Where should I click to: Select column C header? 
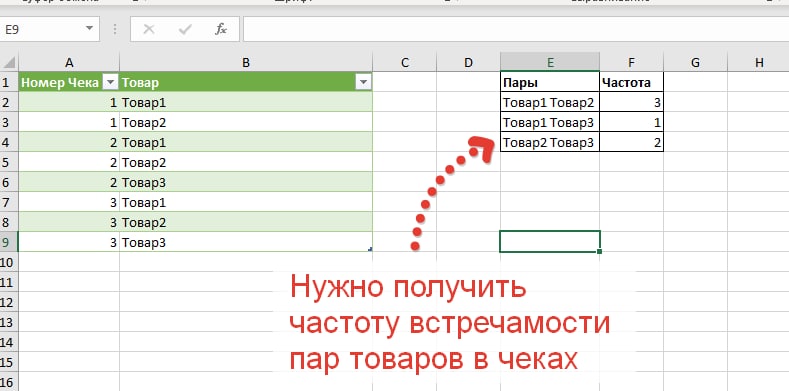click(x=405, y=62)
